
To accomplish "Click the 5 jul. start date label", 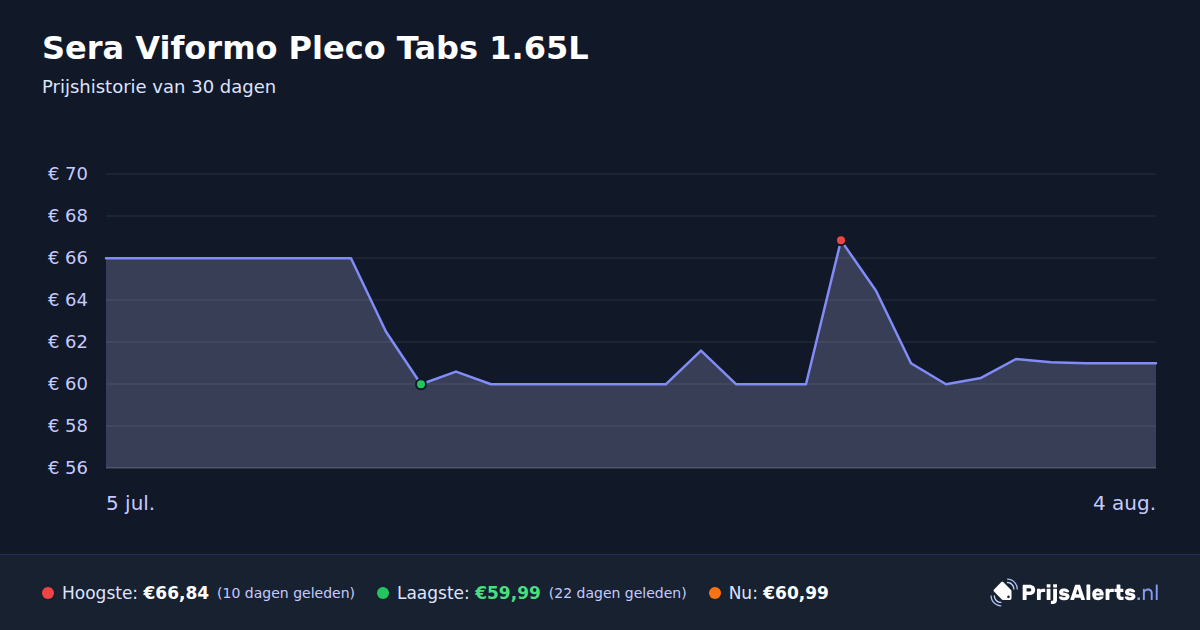I will [131, 503].
